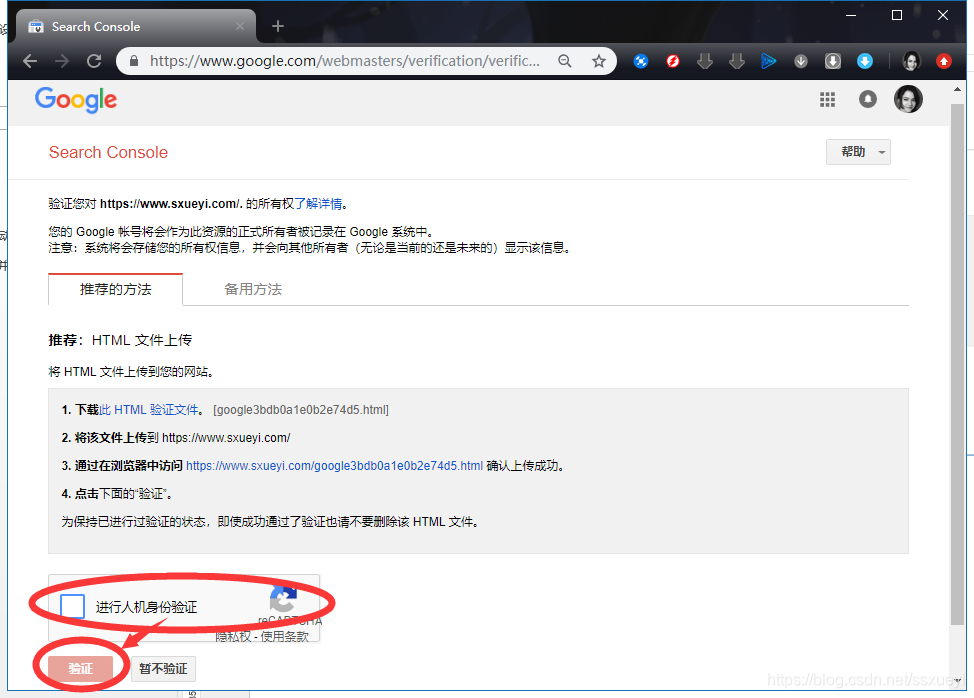This screenshot has width=974, height=698.
Task: Open the red lightning extension icon
Action: pyautogui.click(x=673, y=61)
